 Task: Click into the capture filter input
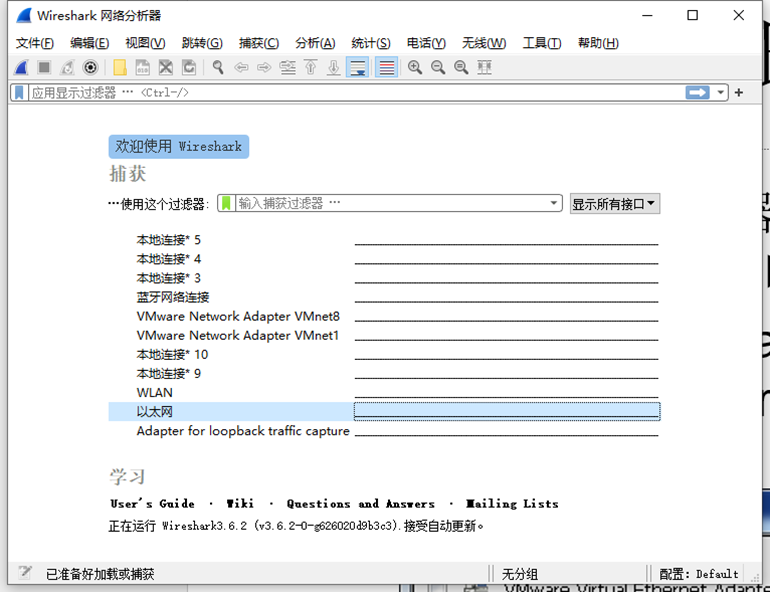(392, 203)
